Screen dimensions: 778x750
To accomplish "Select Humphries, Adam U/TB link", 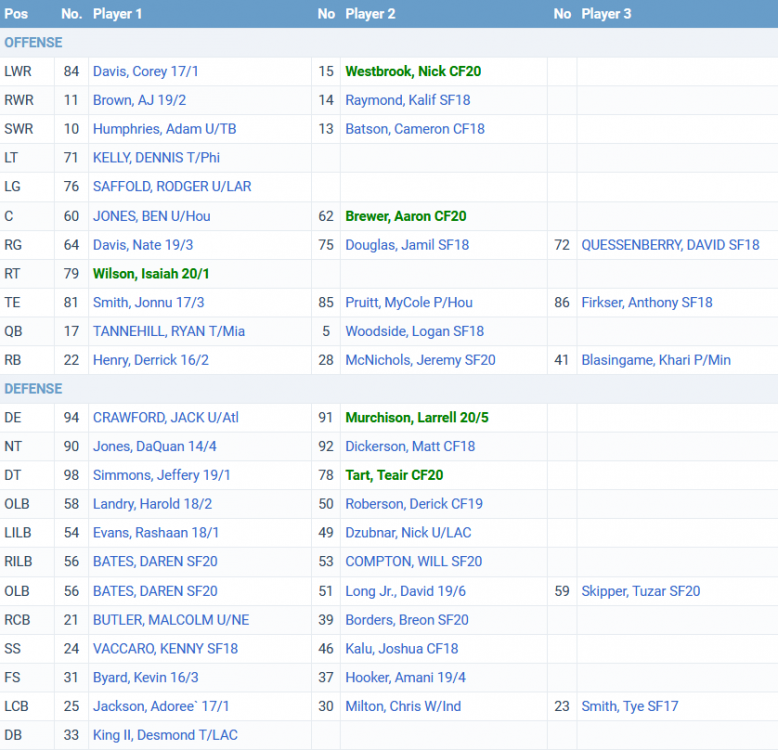I will coord(164,129).
